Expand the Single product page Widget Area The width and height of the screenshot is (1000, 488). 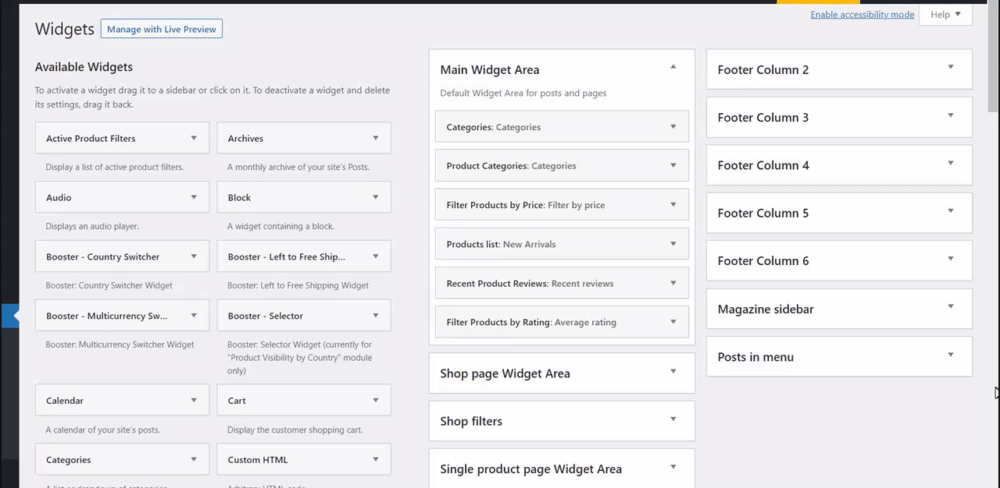point(673,467)
